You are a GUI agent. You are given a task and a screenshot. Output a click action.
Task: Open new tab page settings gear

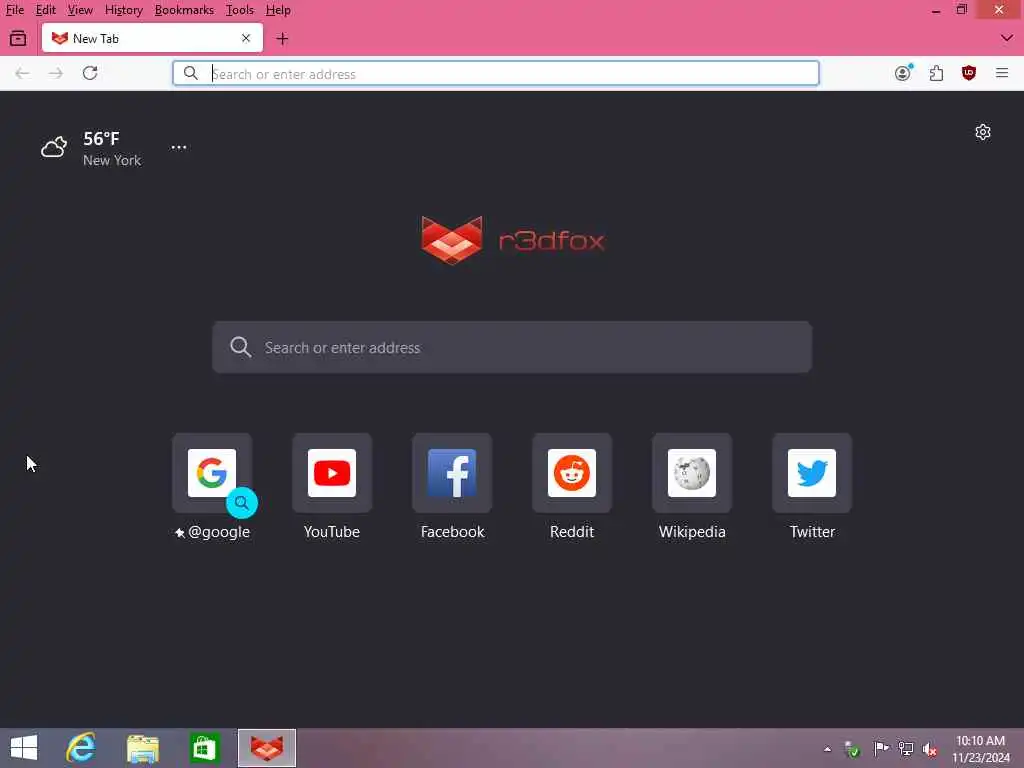coord(983,132)
